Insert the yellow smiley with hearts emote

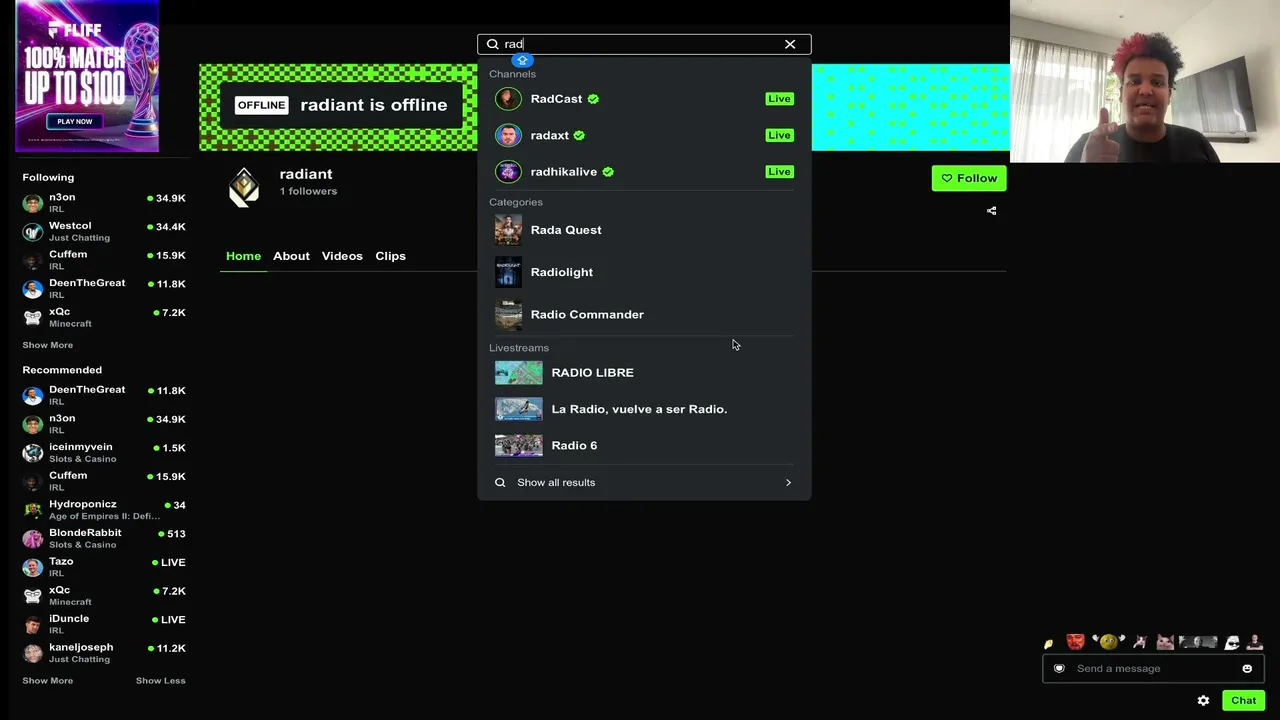1108,642
